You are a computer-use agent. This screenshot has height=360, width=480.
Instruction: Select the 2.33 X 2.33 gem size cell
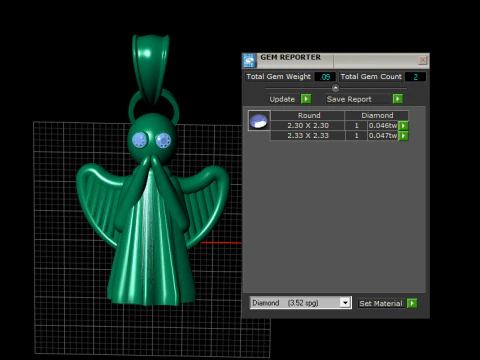[x=308, y=136]
